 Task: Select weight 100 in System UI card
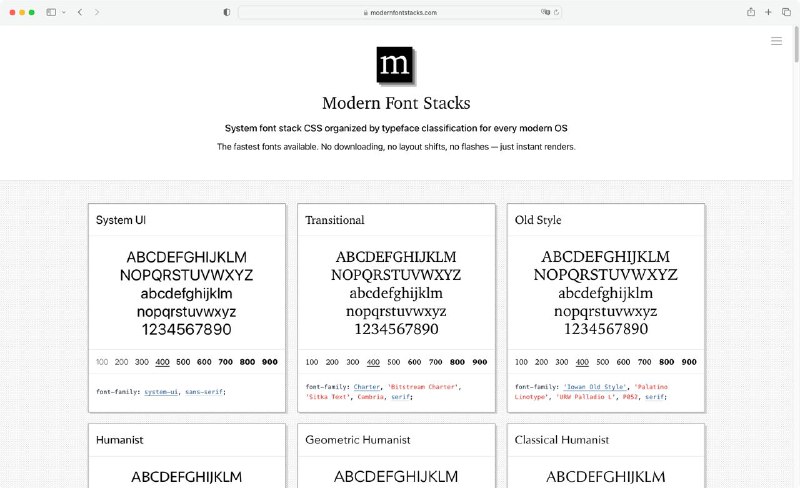pyautogui.click(x=102, y=362)
